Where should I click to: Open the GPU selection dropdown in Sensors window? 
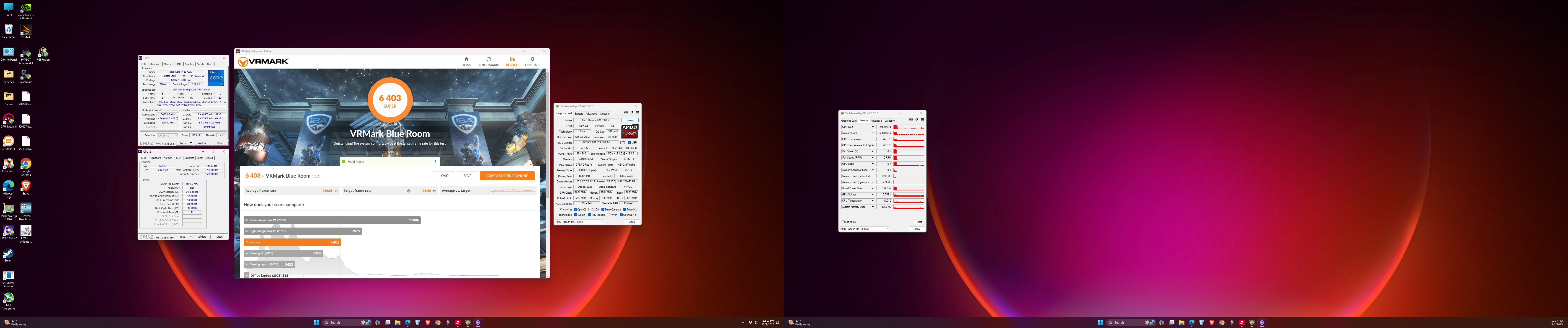[864, 229]
